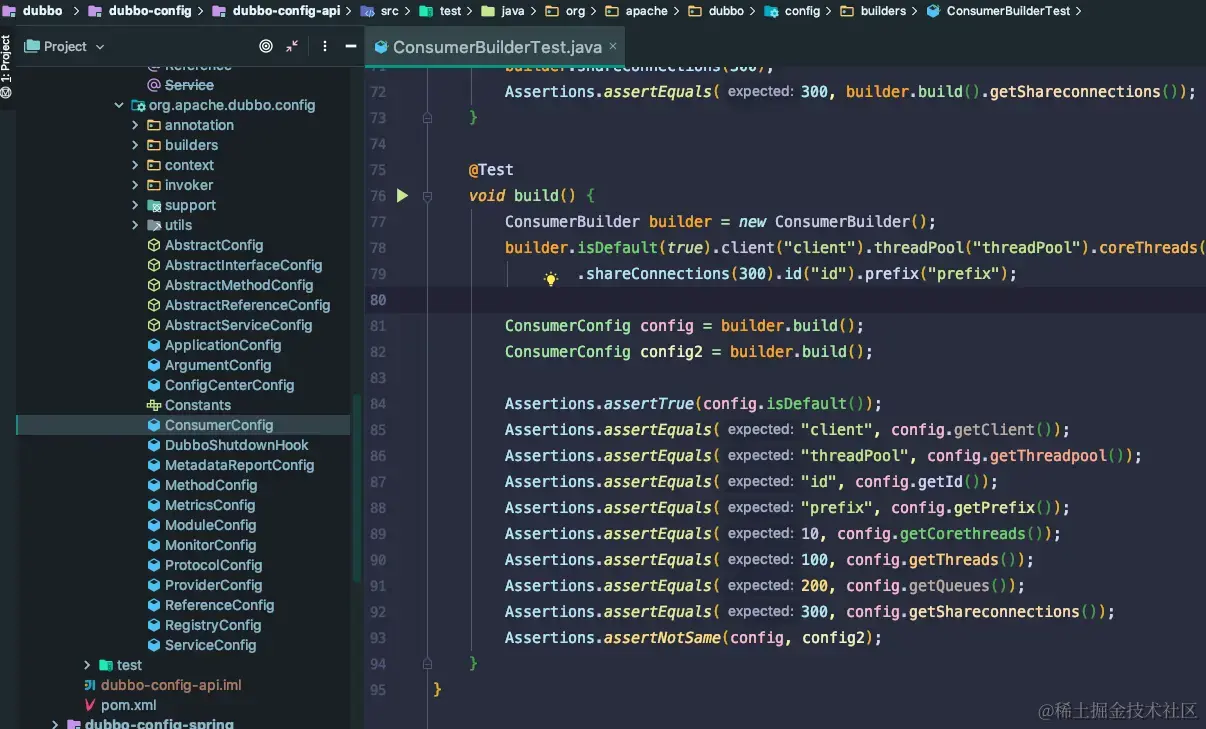The image size is (1206, 729).
Task: Click the fold marker at line 94
Action: [x=427, y=664]
